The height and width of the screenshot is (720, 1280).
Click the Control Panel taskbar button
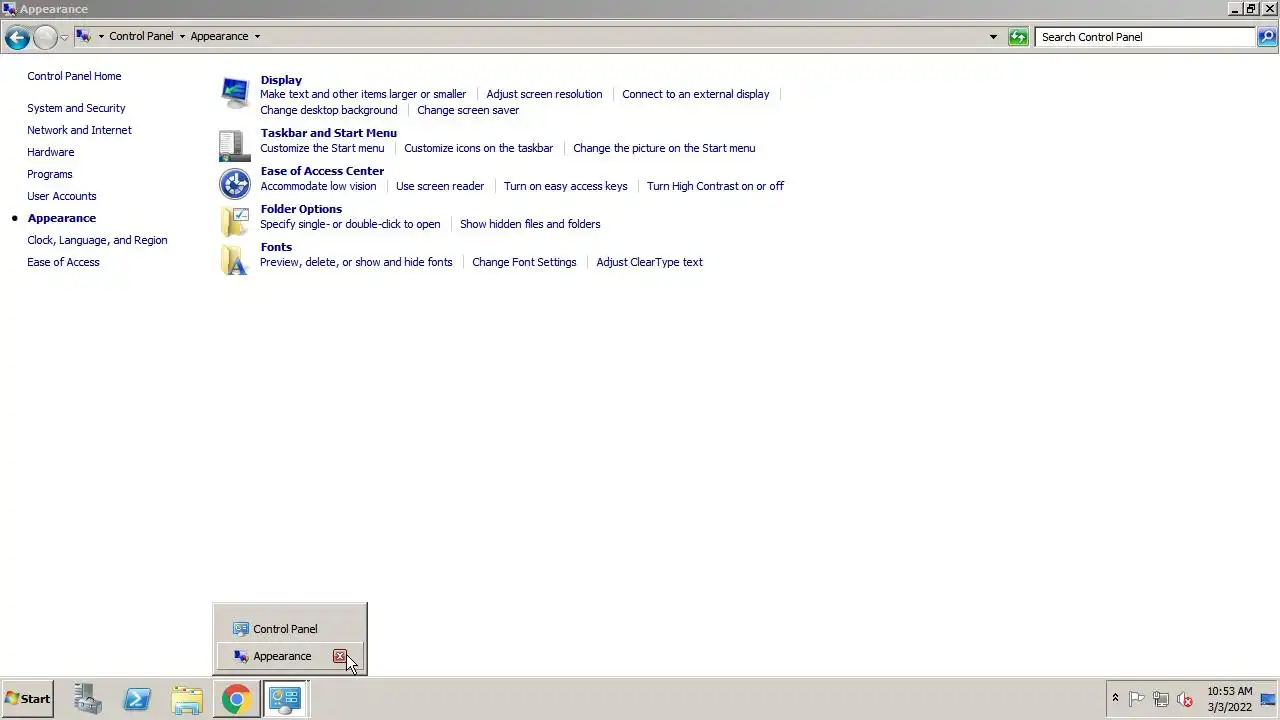(x=285, y=699)
